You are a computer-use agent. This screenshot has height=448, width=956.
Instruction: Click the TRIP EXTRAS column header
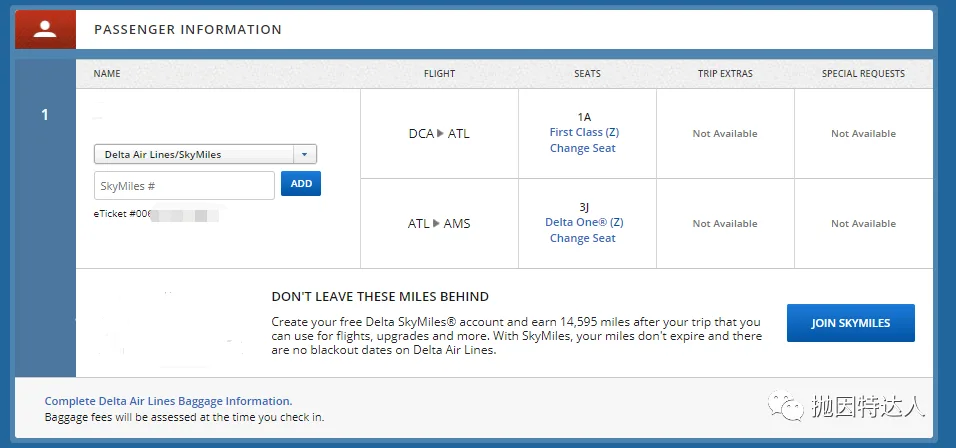pos(726,73)
